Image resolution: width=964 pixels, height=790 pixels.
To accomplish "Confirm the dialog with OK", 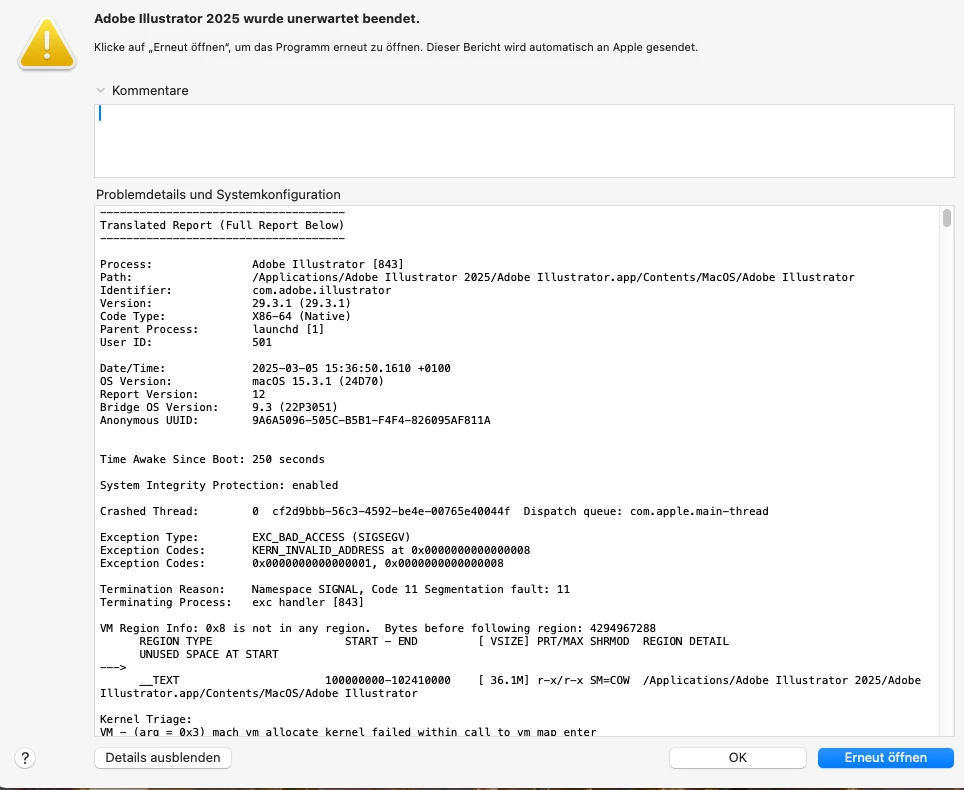I will [x=737, y=757].
